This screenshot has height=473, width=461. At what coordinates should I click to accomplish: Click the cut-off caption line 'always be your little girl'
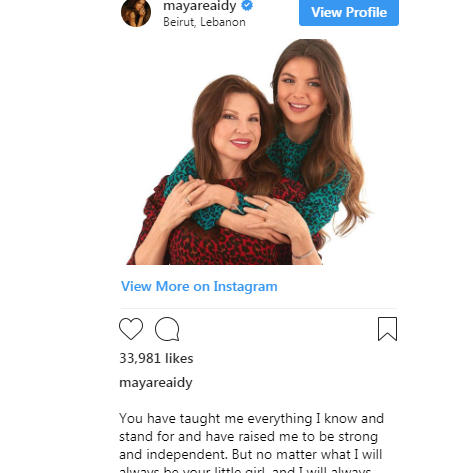[x=245, y=470]
